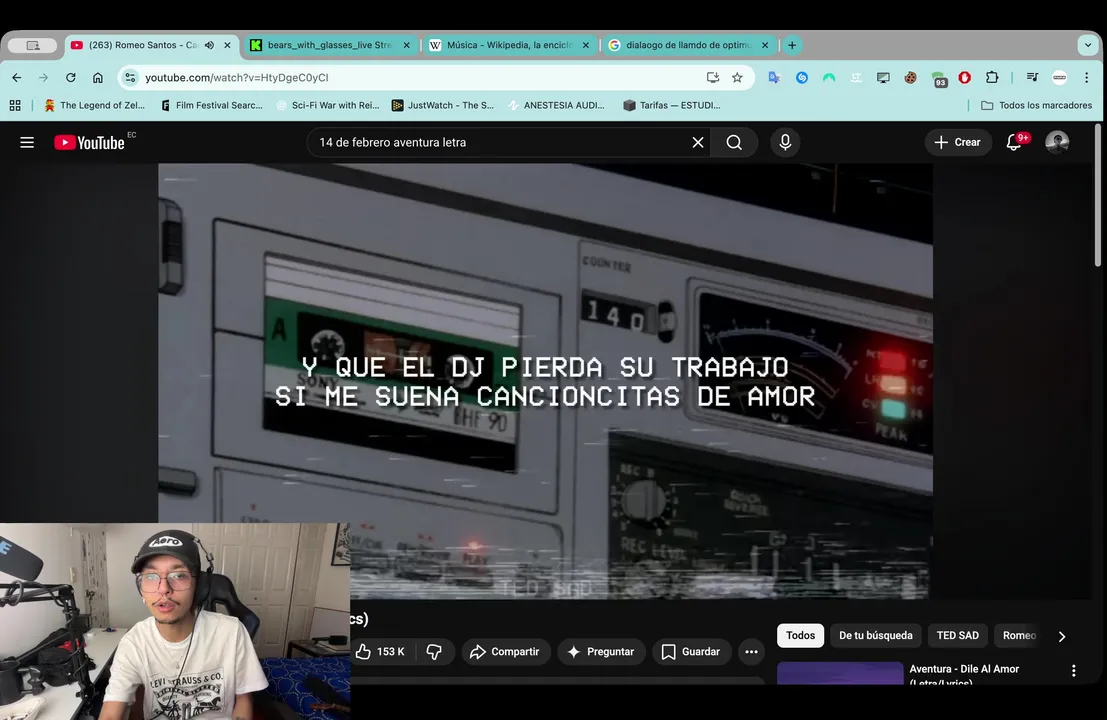
Task: View site information icon in address bar
Action: pos(130,78)
